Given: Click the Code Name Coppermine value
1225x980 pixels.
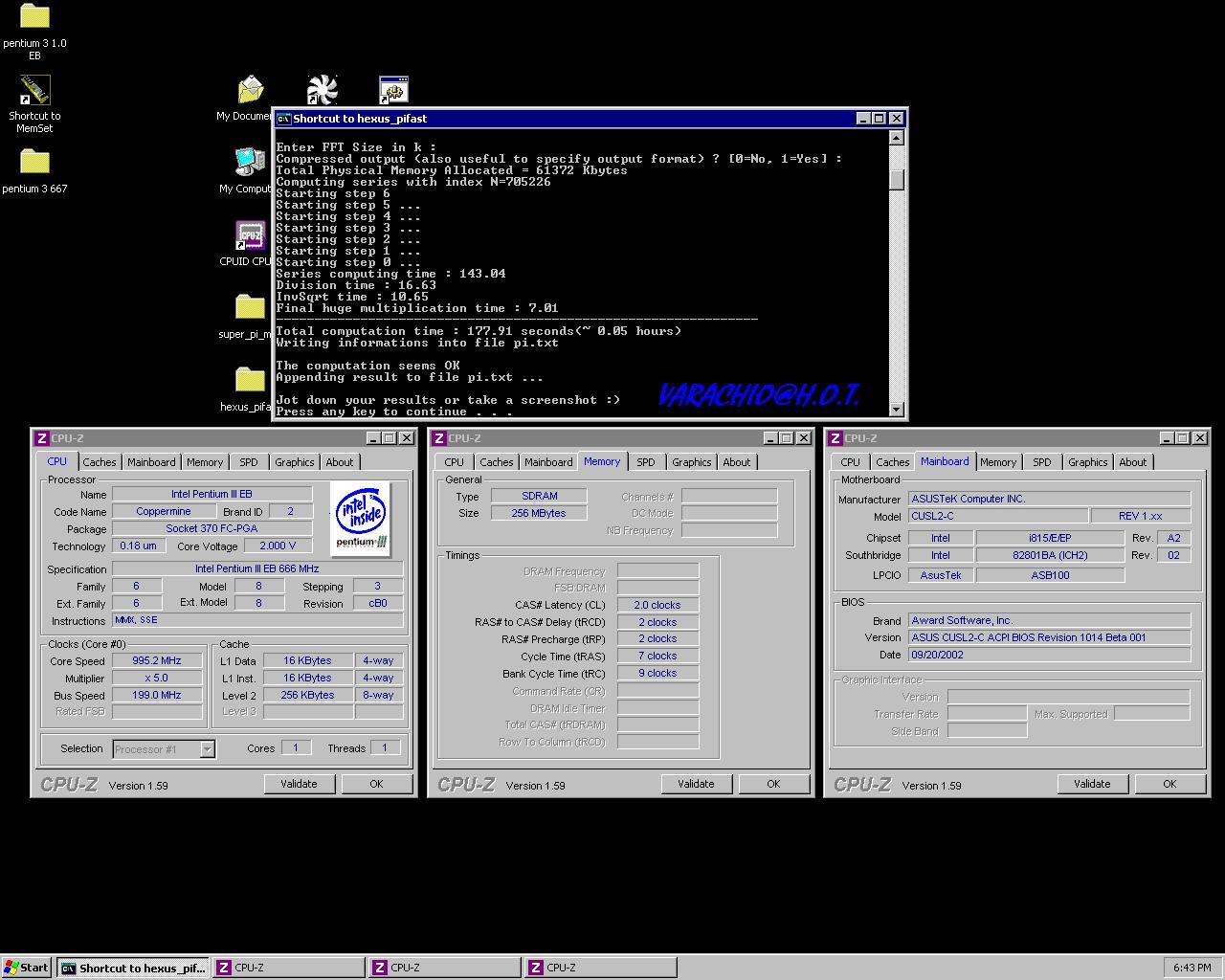Looking at the screenshot, I should [x=164, y=511].
